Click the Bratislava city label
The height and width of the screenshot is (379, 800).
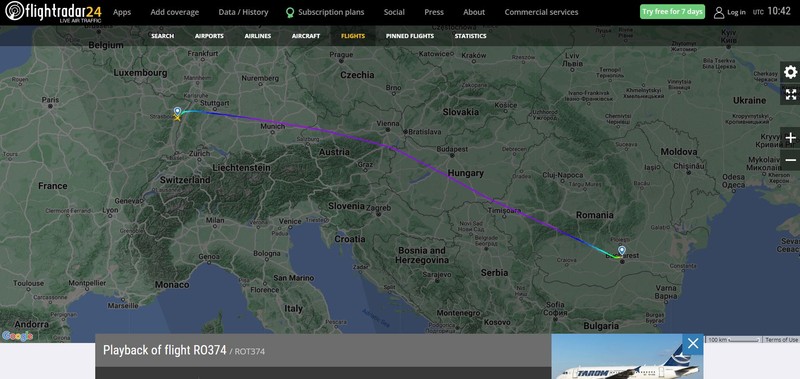point(424,132)
